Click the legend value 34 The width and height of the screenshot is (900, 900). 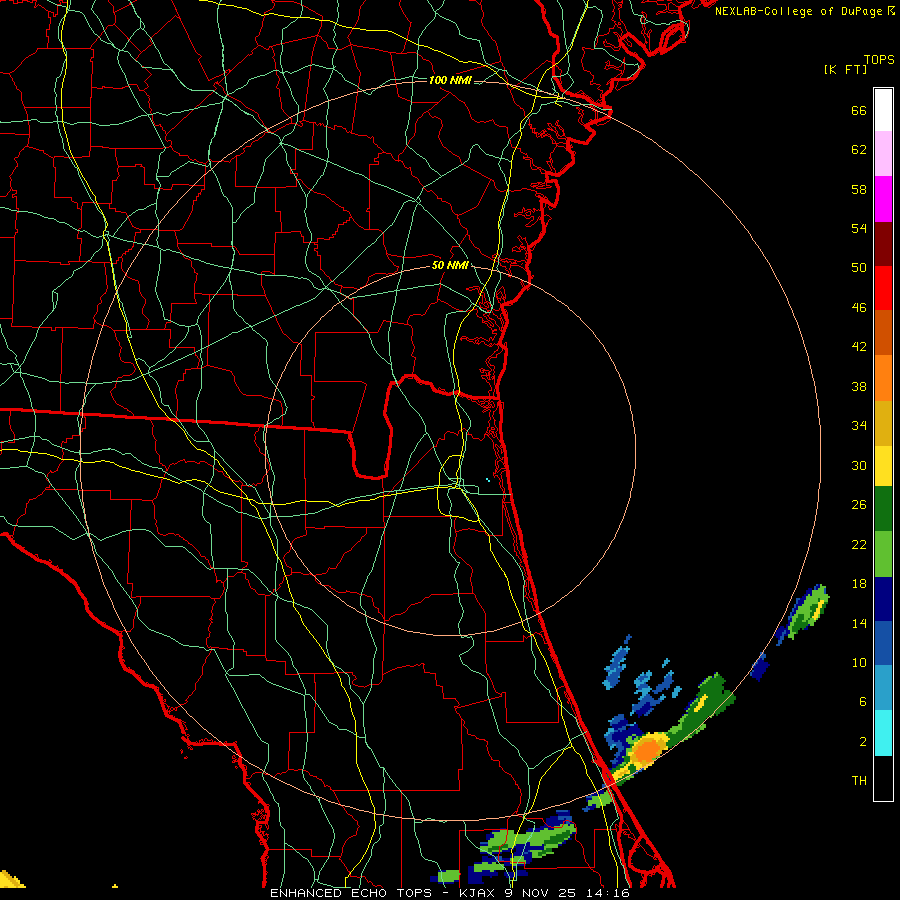click(x=859, y=426)
